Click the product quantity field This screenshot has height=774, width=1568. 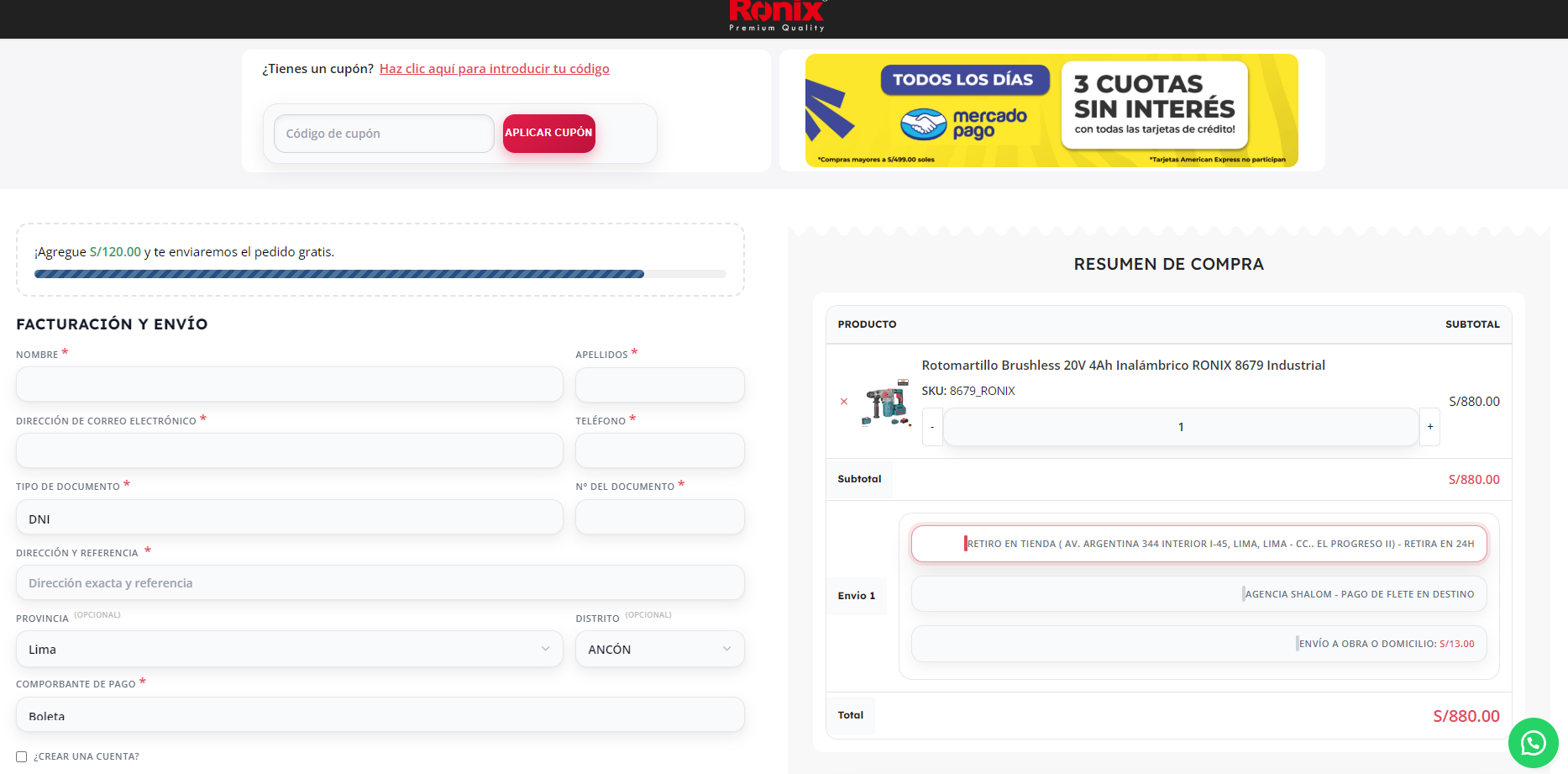[1181, 427]
